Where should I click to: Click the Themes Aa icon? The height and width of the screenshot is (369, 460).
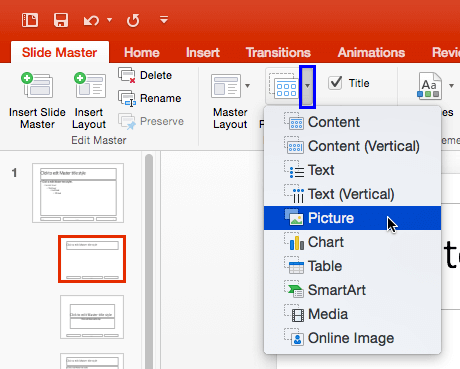click(x=429, y=86)
